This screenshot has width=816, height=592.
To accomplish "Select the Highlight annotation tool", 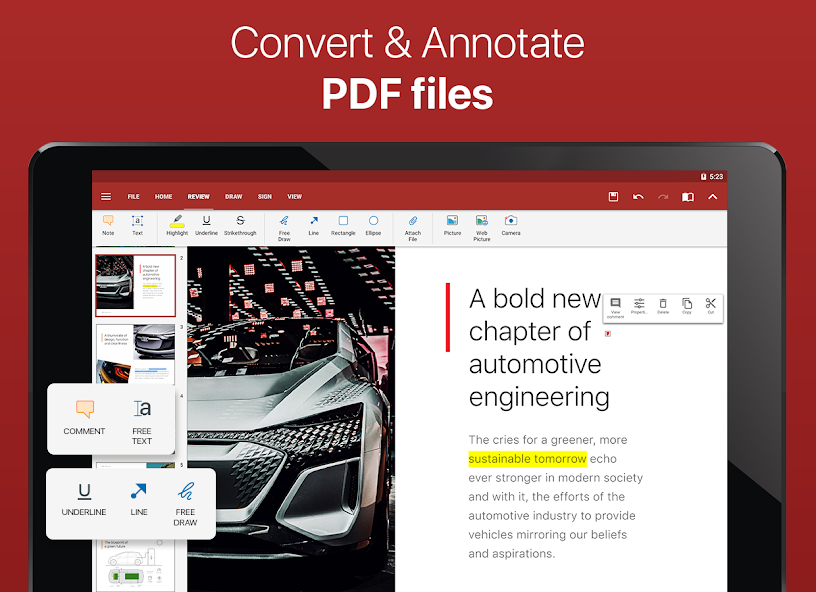I will pos(176,225).
